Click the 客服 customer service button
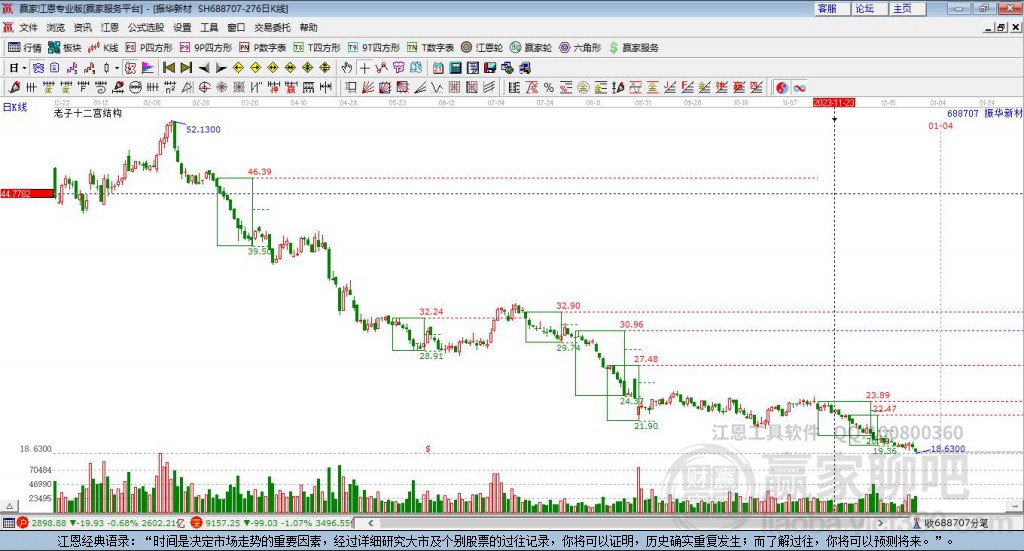This screenshot has width=1024, height=551. 832,8
